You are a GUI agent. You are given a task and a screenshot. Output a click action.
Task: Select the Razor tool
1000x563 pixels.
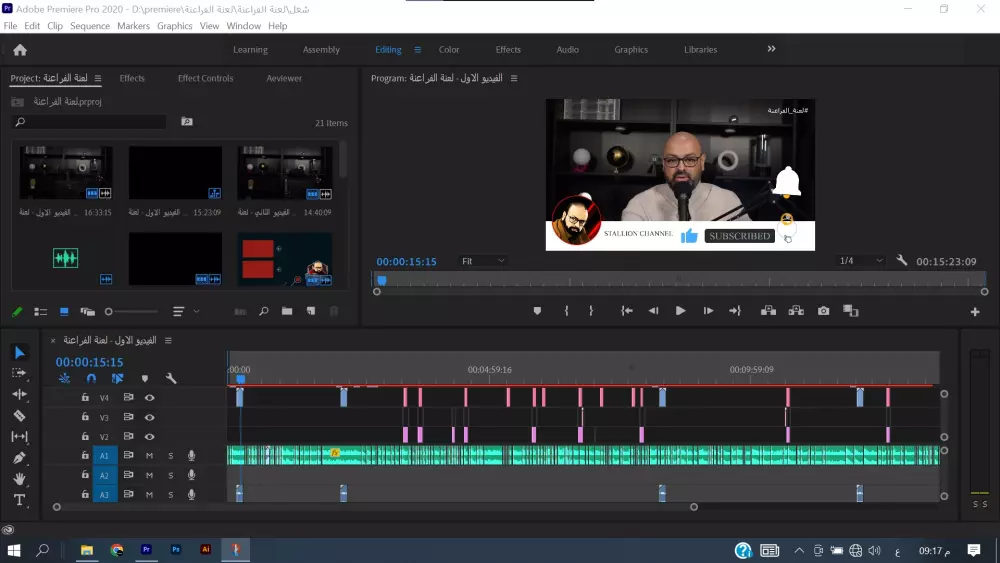point(19,415)
